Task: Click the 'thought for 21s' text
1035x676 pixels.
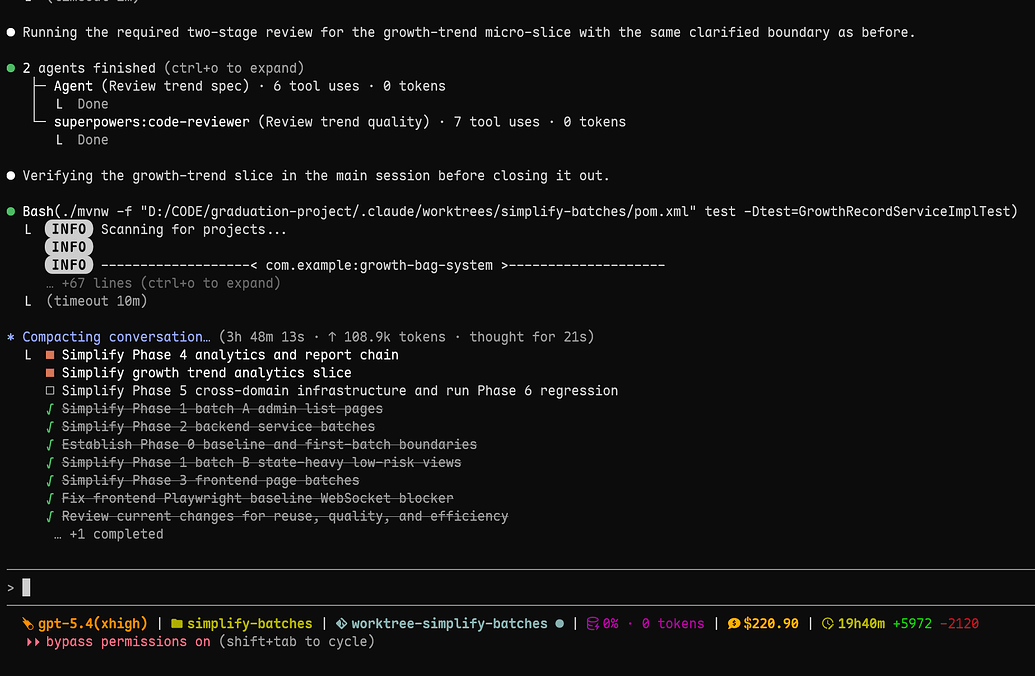Action: (527, 337)
